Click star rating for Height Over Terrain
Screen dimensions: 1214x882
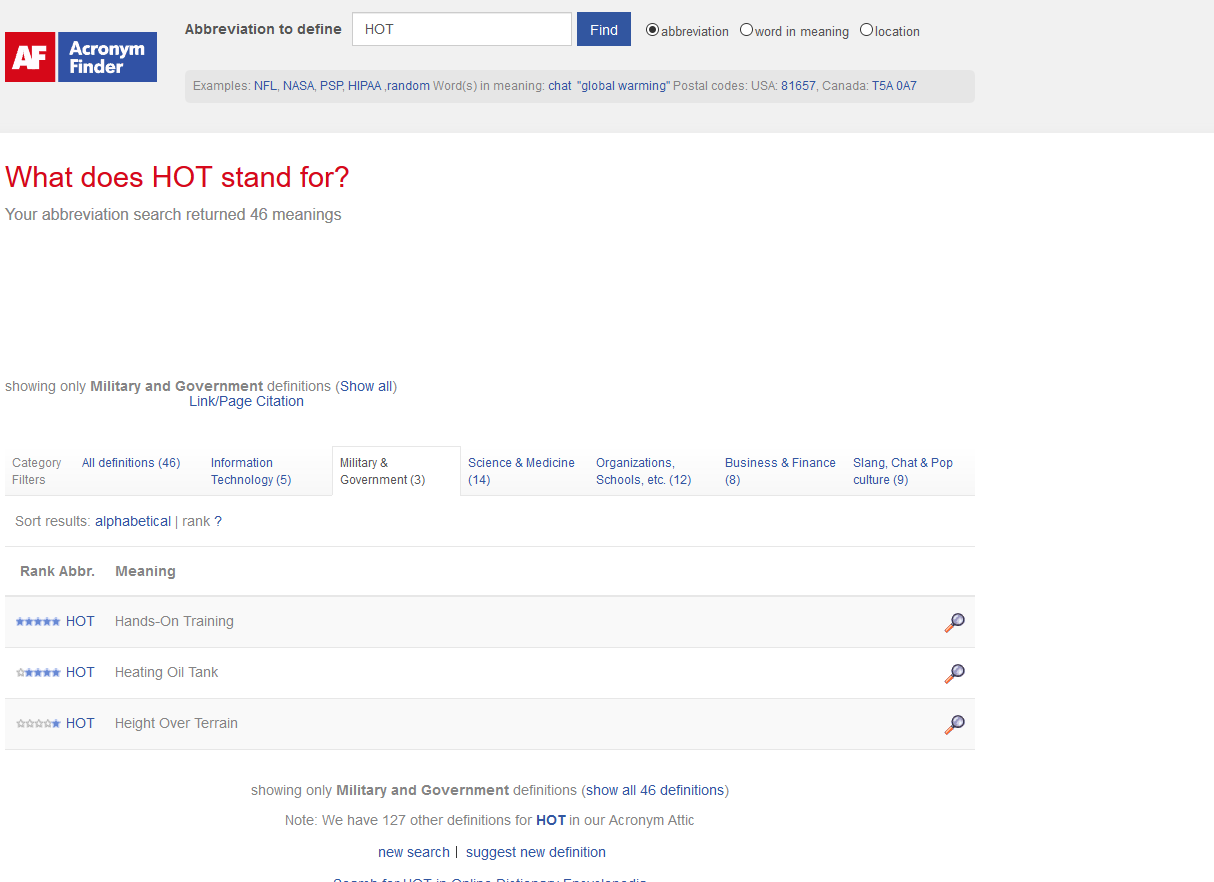point(38,723)
